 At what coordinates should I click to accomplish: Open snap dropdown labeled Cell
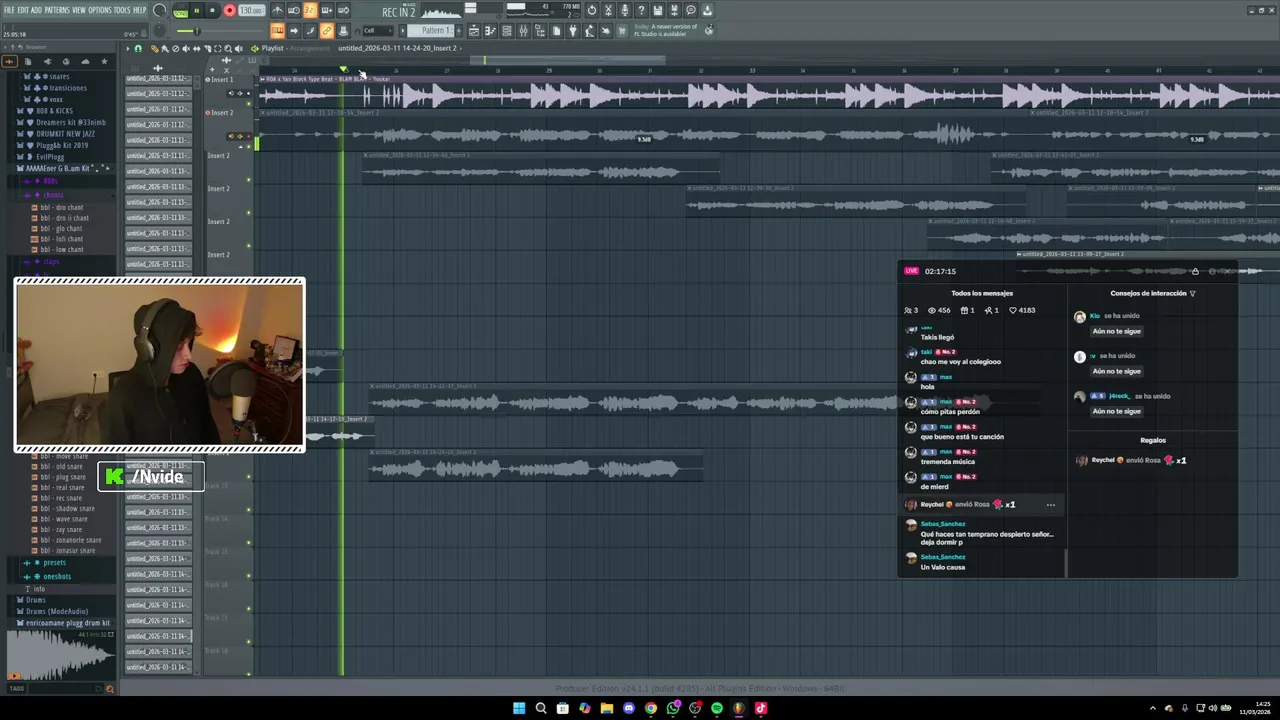click(377, 31)
